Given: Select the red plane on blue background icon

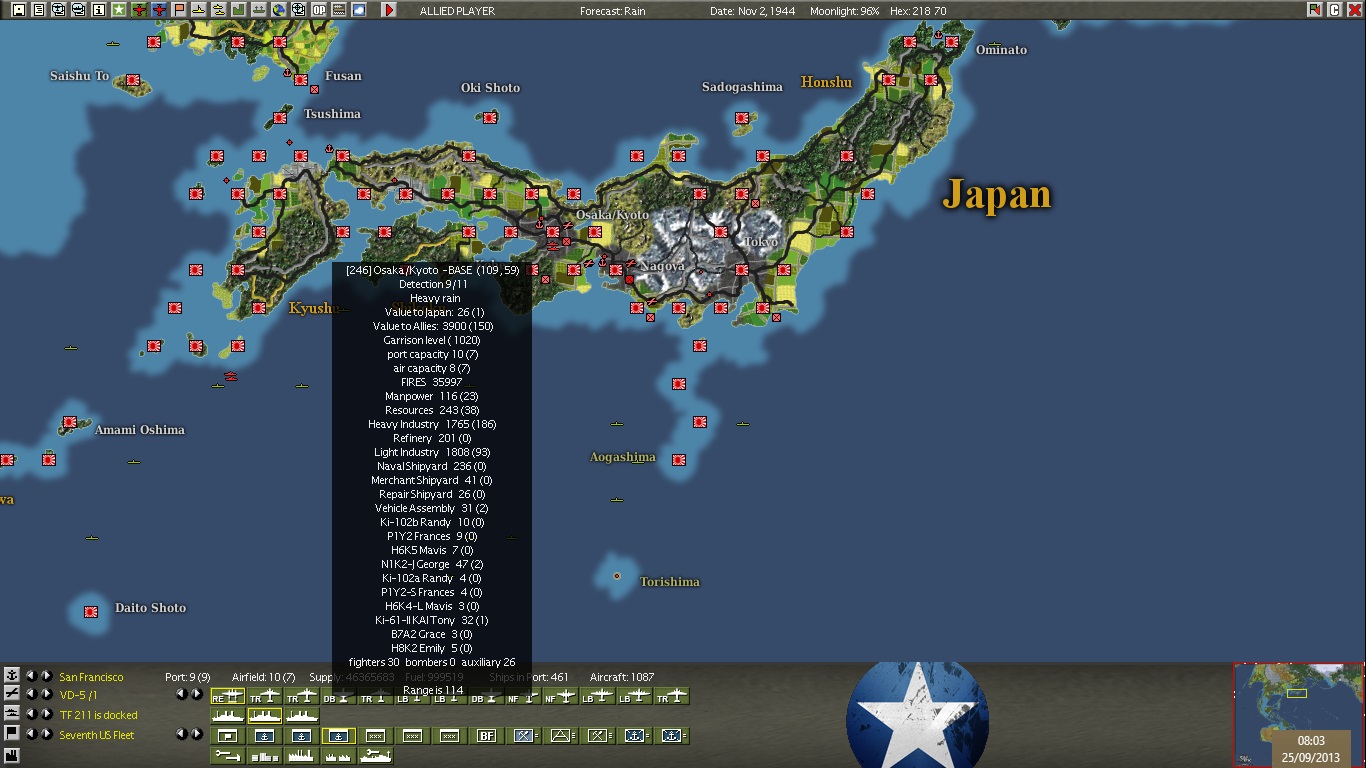Looking at the screenshot, I should [158, 10].
